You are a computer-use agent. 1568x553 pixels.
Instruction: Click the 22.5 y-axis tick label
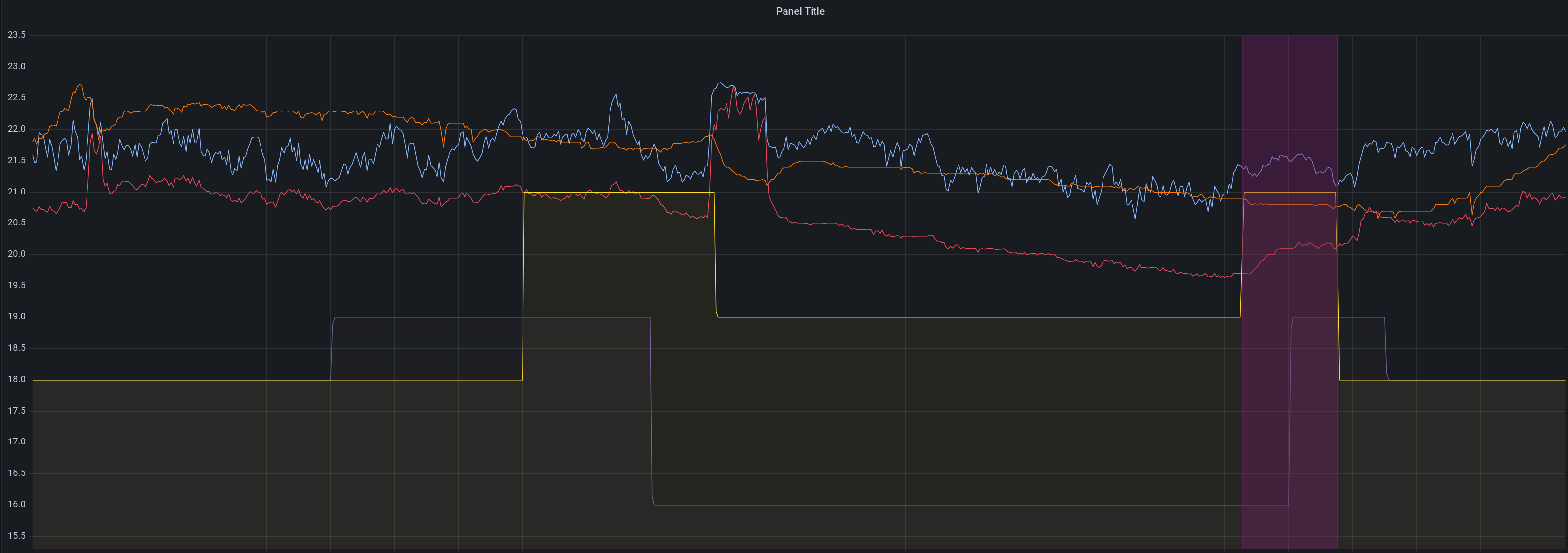[x=16, y=98]
